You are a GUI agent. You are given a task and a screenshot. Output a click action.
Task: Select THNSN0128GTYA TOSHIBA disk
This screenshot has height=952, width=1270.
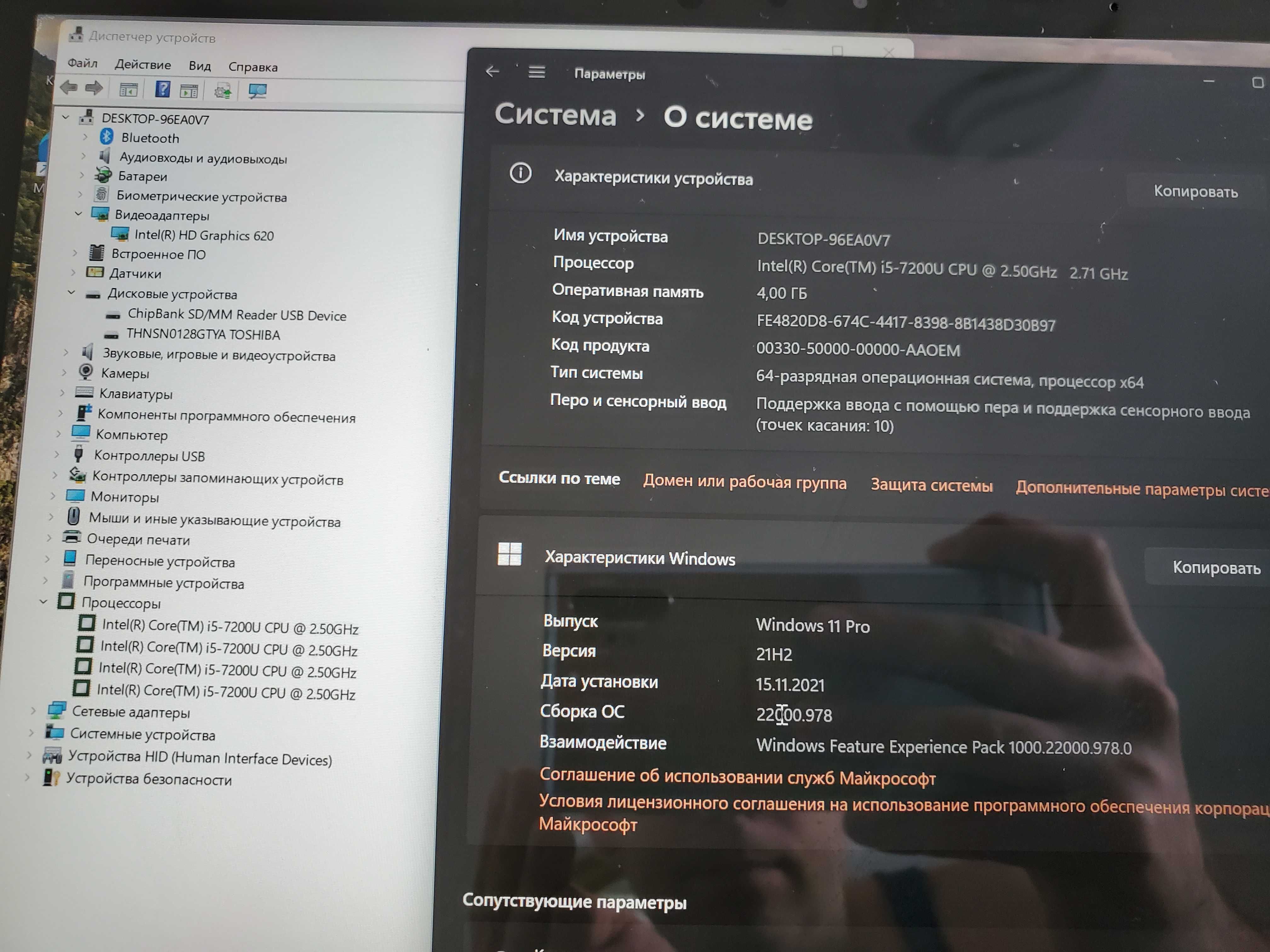[x=203, y=334]
